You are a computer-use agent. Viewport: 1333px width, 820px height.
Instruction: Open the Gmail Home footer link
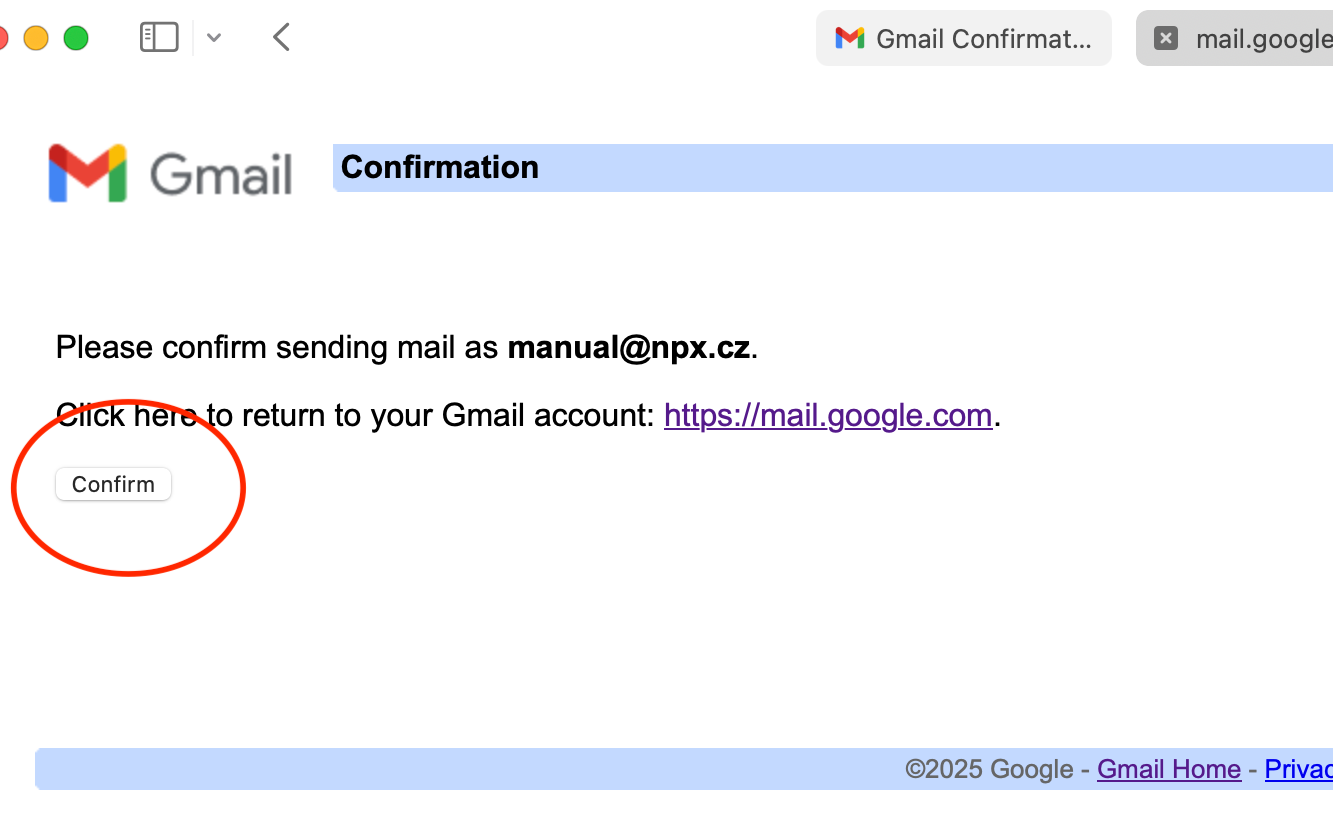(1169, 769)
